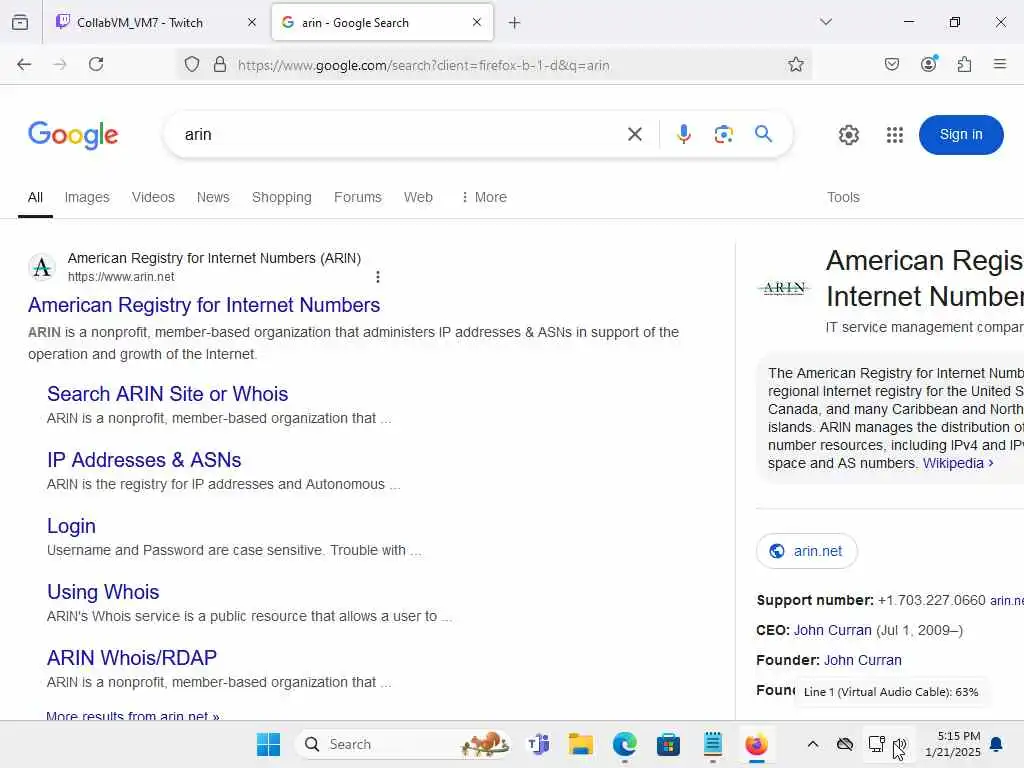Select the News results tab
This screenshot has width=1024, height=768.
(213, 197)
